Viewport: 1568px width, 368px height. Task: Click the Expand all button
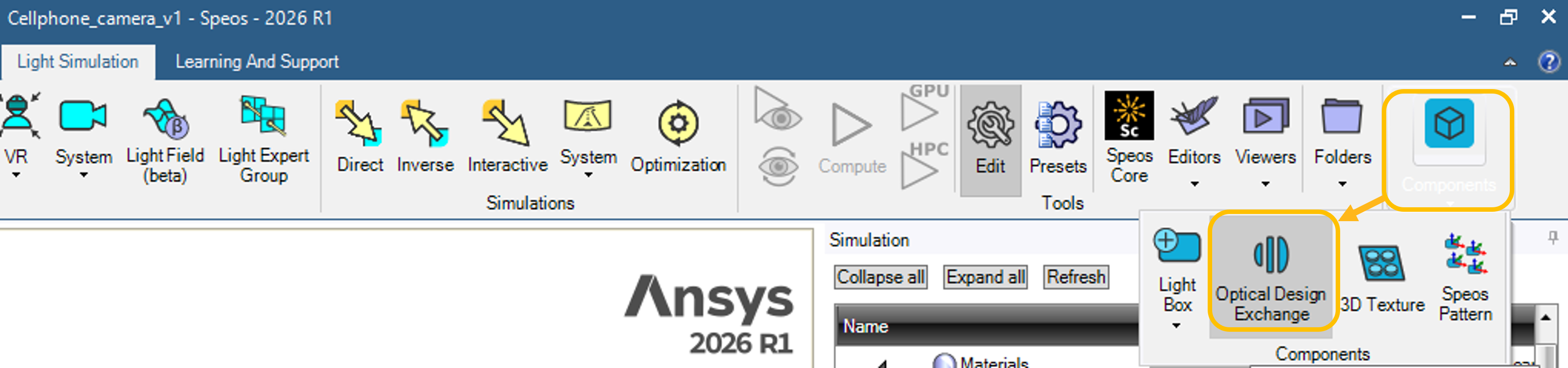point(986,277)
